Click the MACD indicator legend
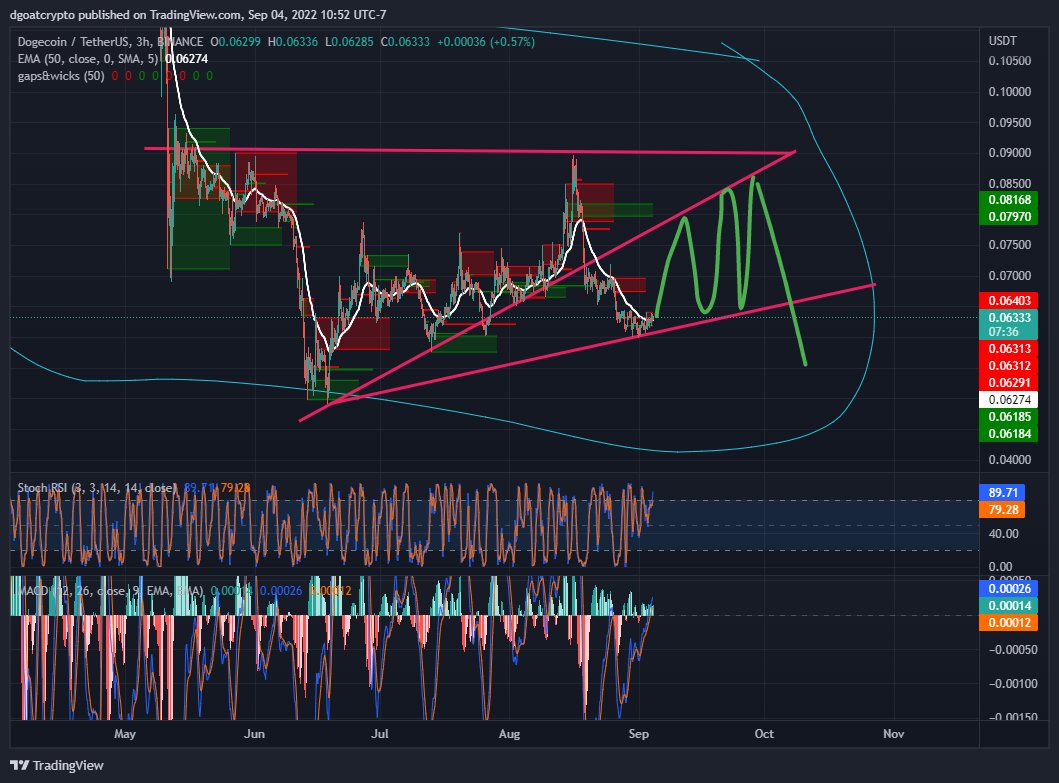The image size is (1059, 783). tap(111, 590)
